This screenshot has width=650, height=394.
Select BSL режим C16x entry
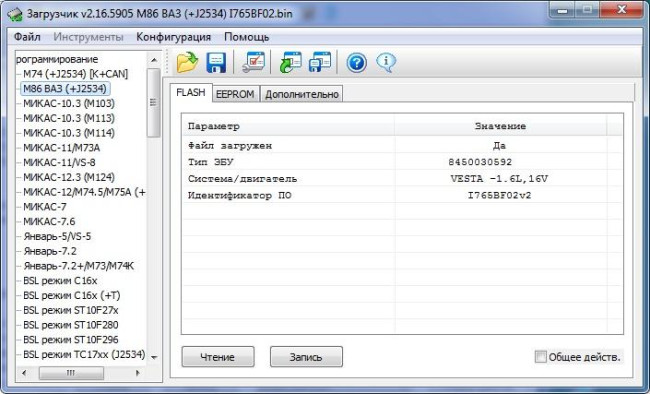60,281
